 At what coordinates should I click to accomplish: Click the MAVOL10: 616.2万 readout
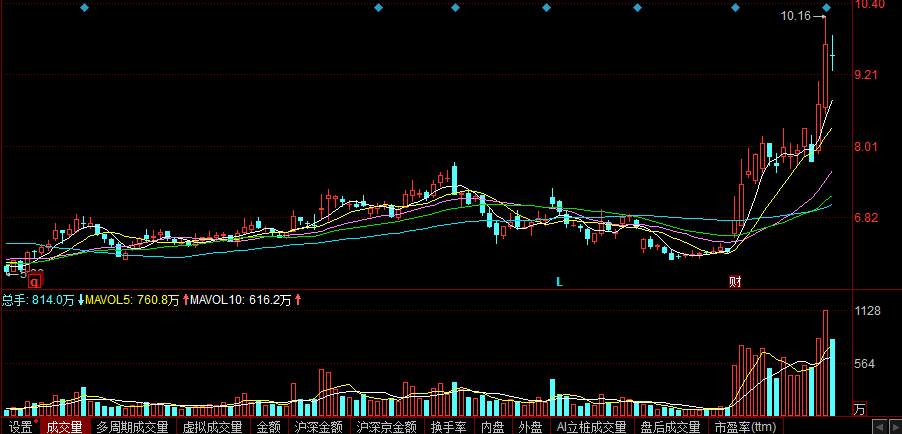coord(241,300)
